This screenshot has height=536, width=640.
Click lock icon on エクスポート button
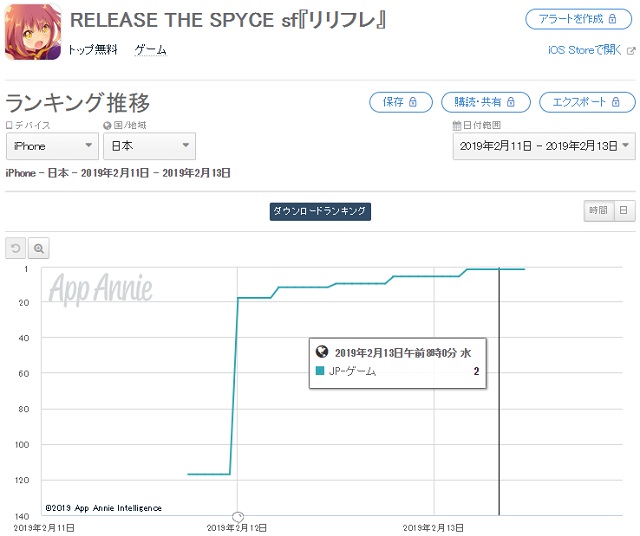616,102
